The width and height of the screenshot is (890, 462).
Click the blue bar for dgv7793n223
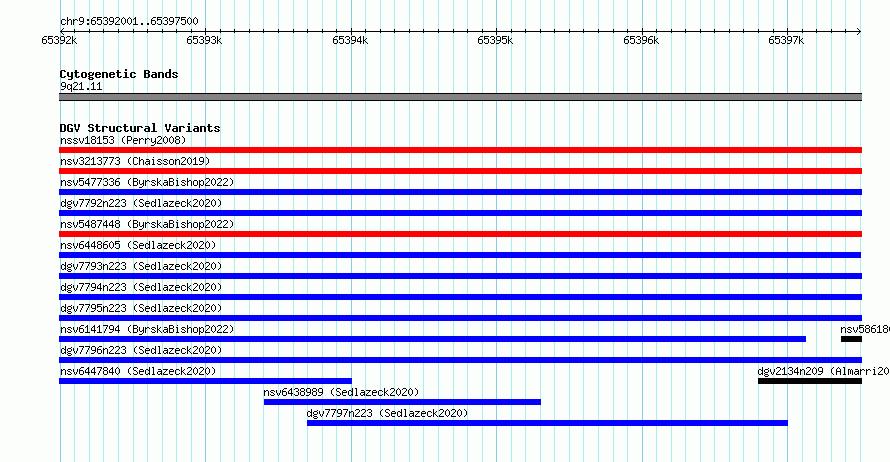click(460, 276)
